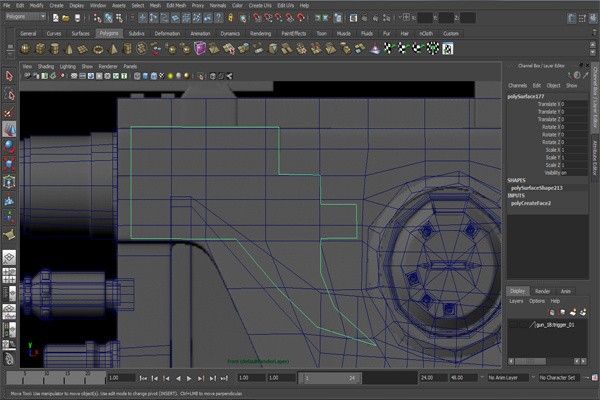The image size is (600, 400).
Task: Open the Channels menu in Channel Box
Action: pos(517,85)
